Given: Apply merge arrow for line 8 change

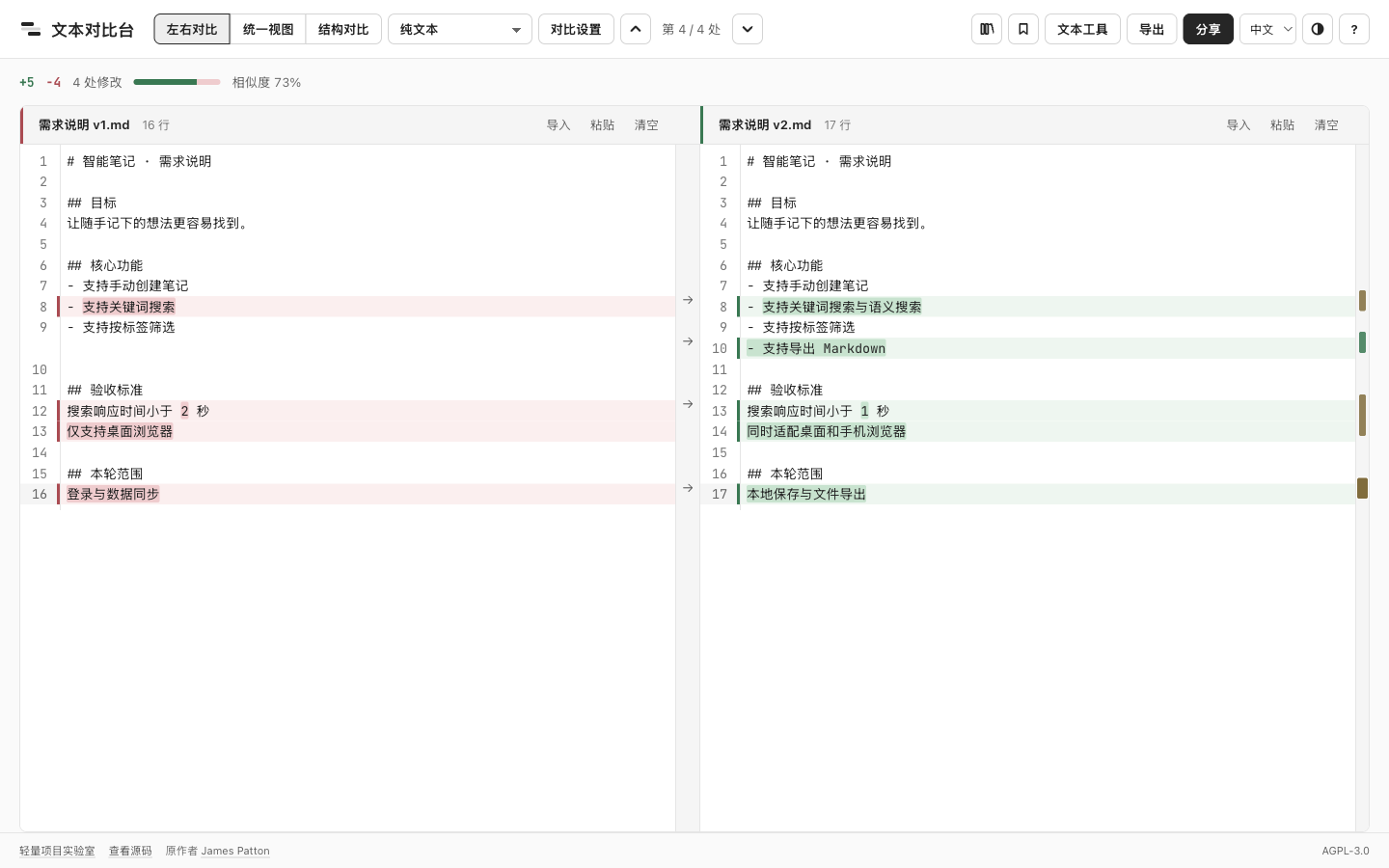Looking at the screenshot, I should click(688, 300).
